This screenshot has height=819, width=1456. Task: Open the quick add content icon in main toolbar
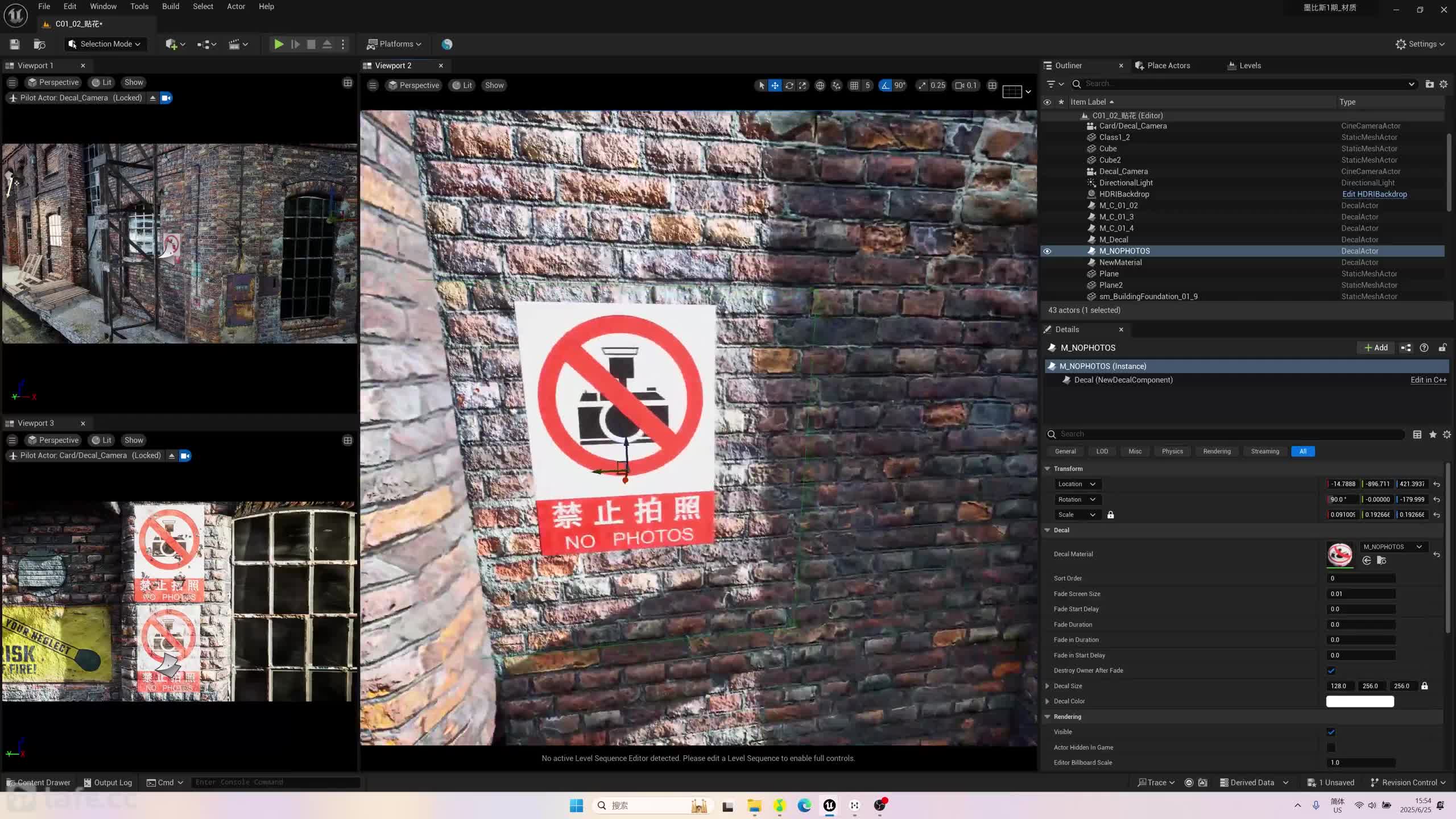coord(175,44)
